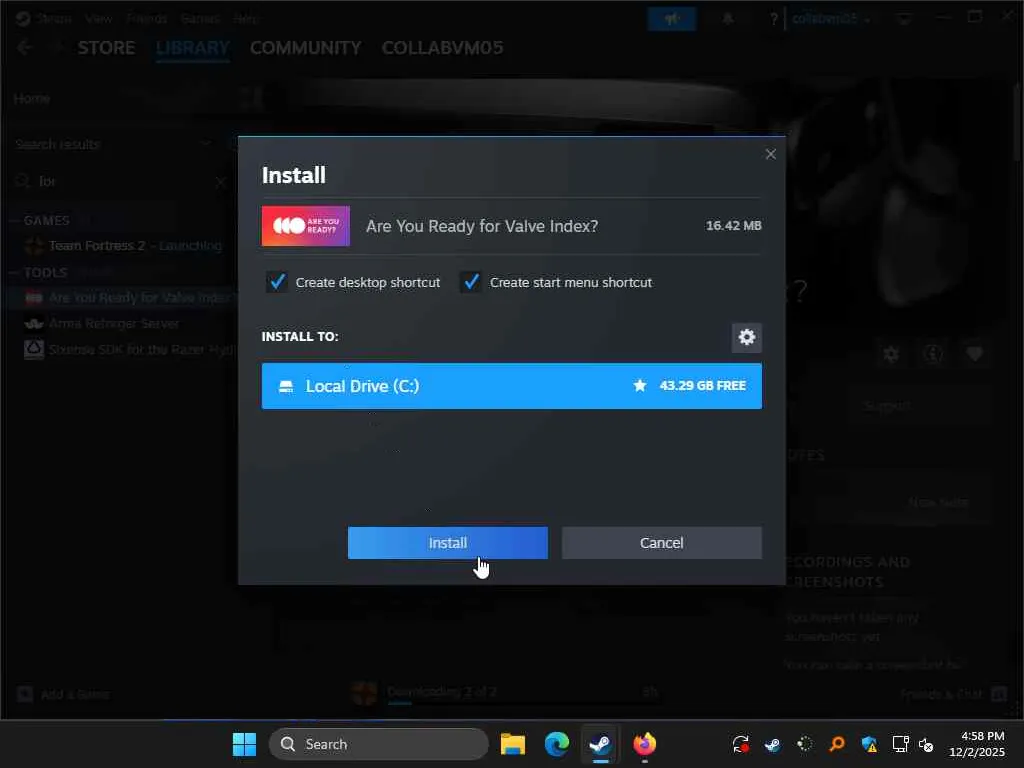Click muted volume tray icon

pyautogui.click(x=926, y=744)
